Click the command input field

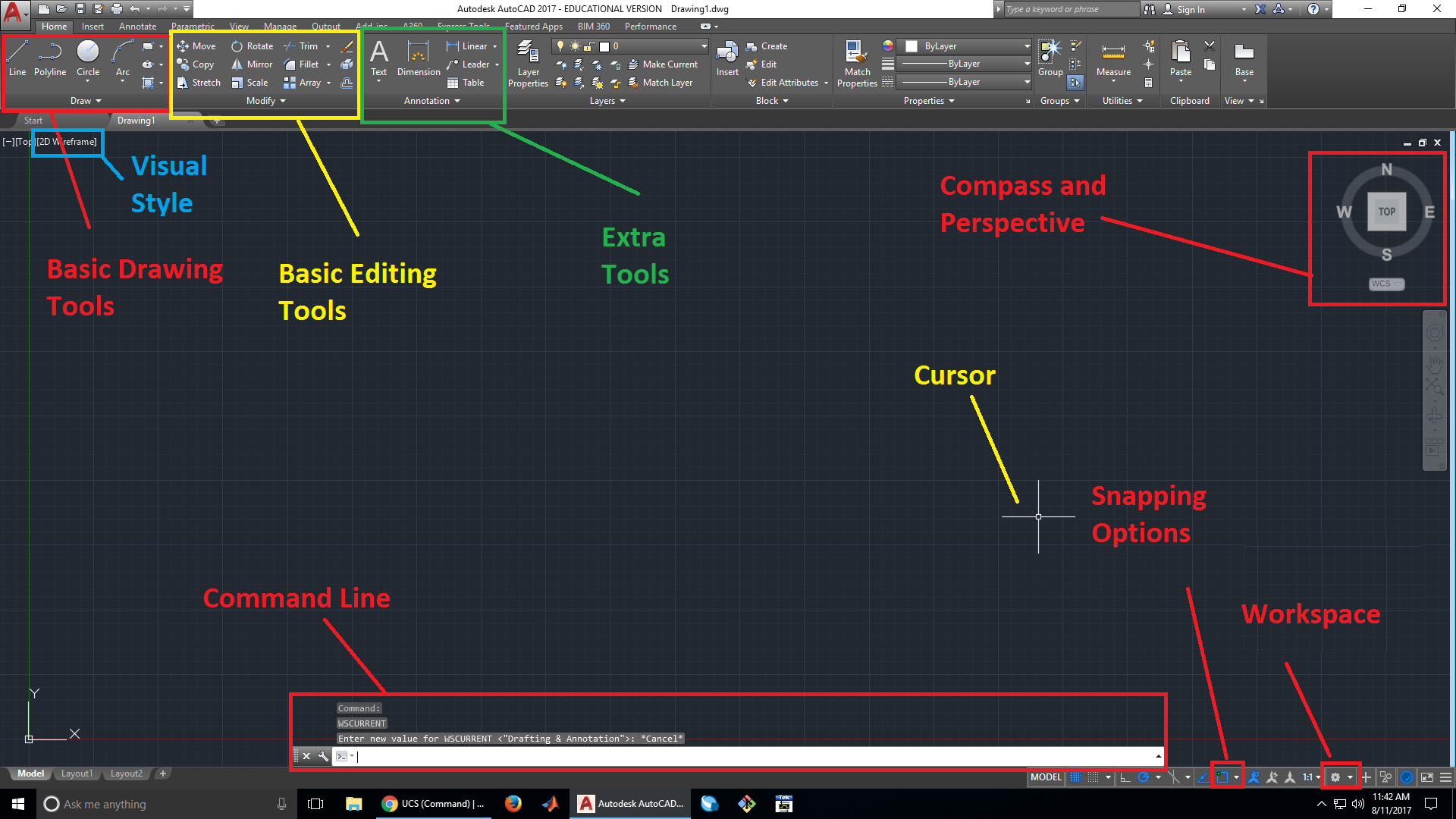757,756
